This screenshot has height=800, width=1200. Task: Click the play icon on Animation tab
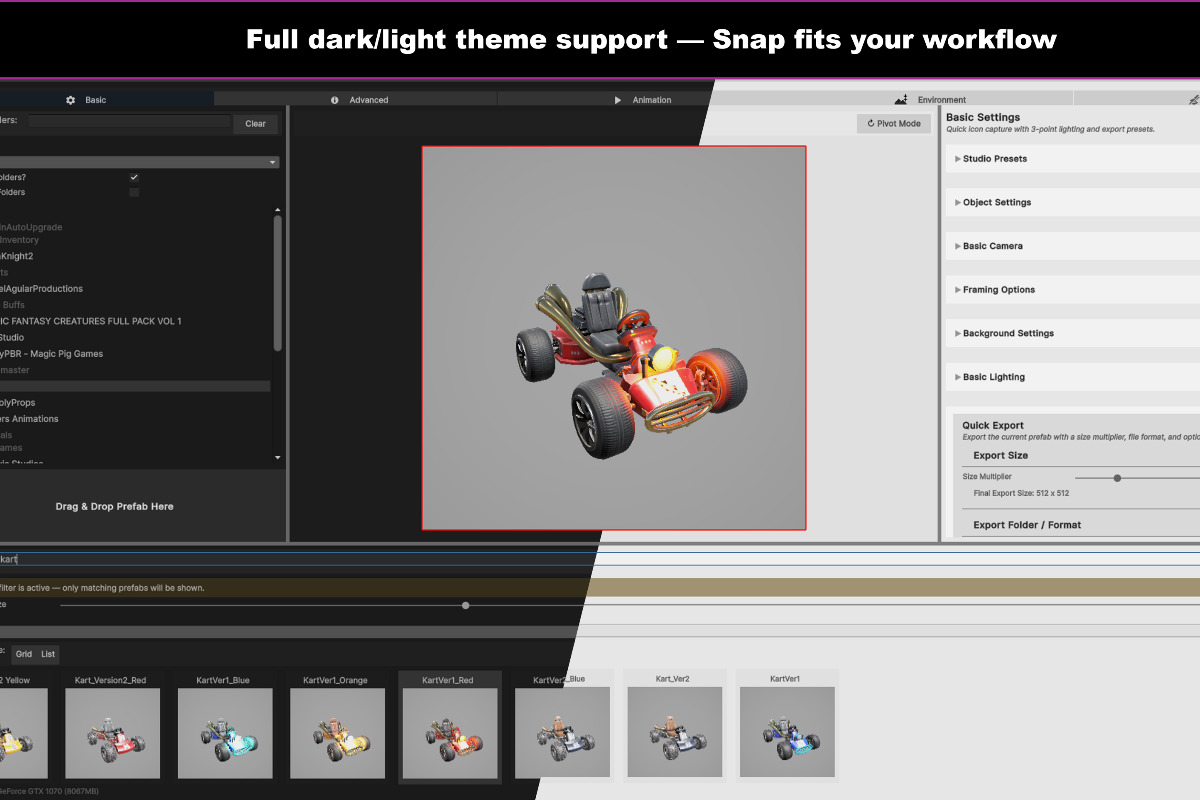click(x=618, y=100)
